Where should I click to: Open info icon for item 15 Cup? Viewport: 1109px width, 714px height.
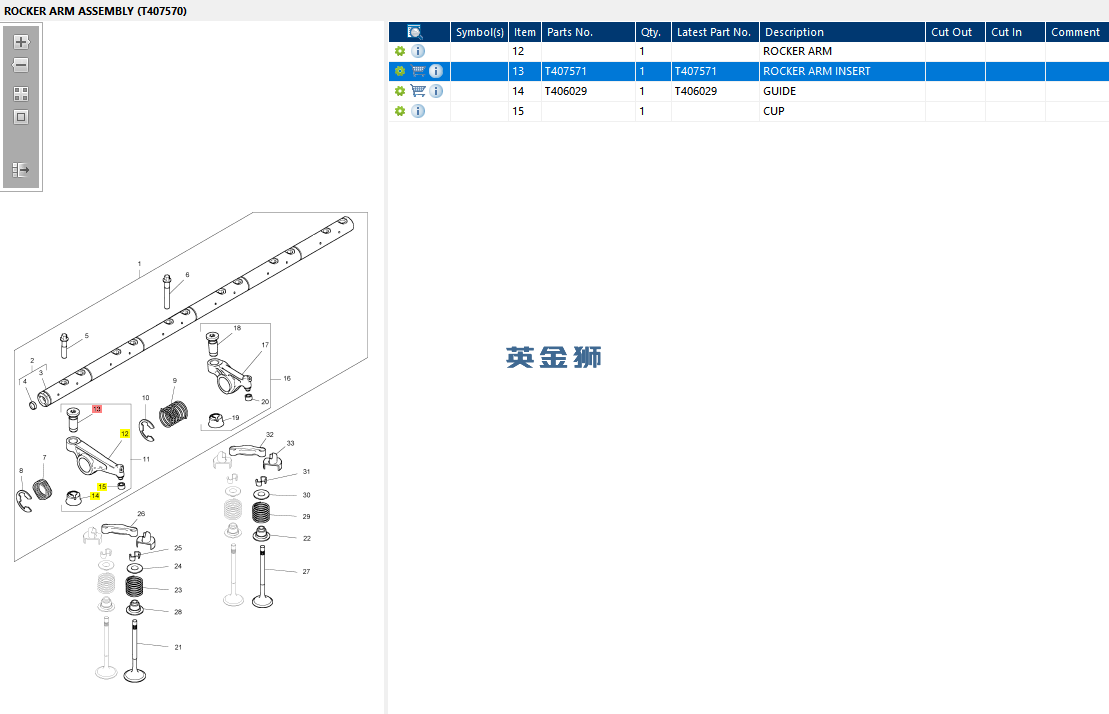pos(418,111)
